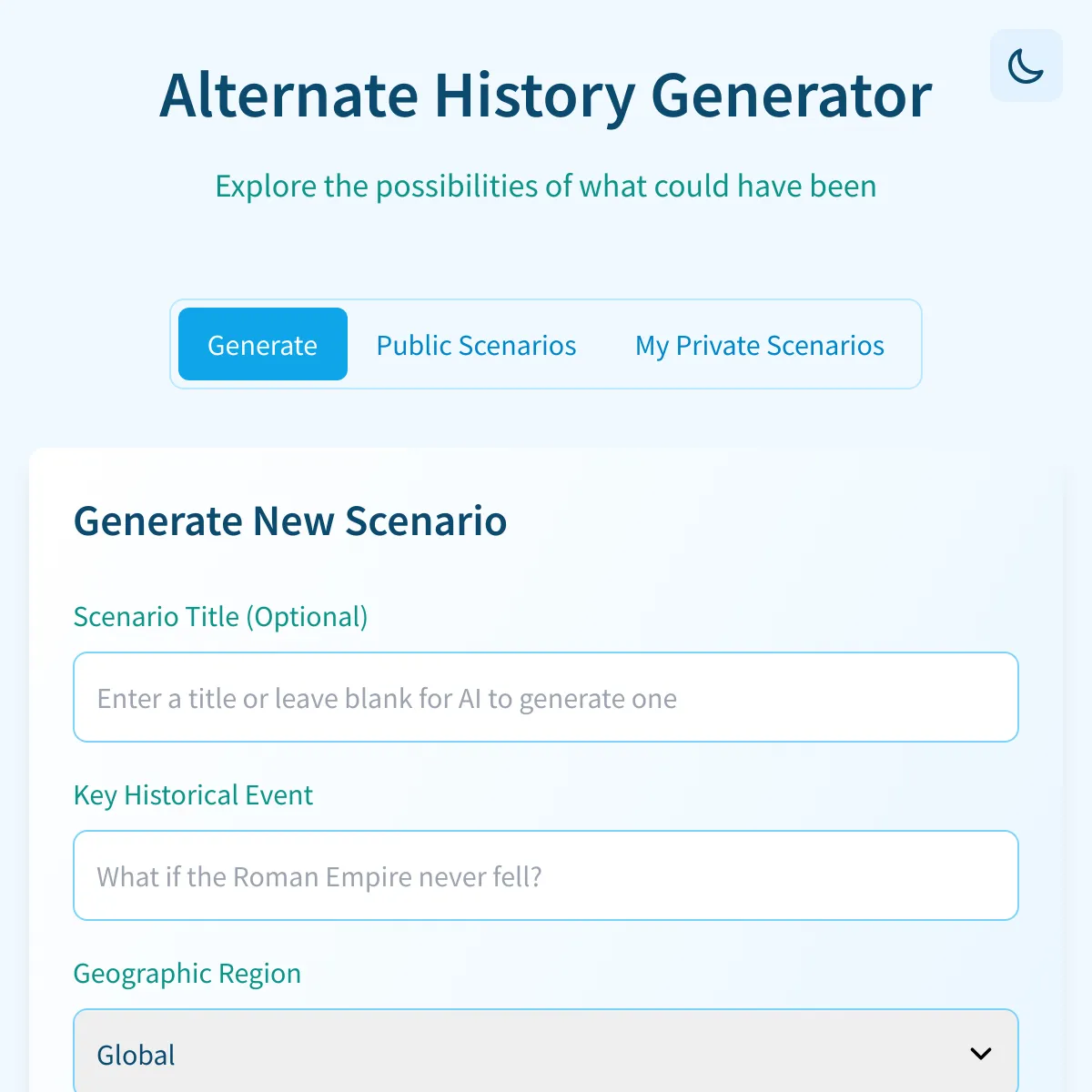Click the chevron arrow in Geographic Region box
Image resolution: width=1092 pixels, height=1092 pixels.
[x=980, y=1054]
